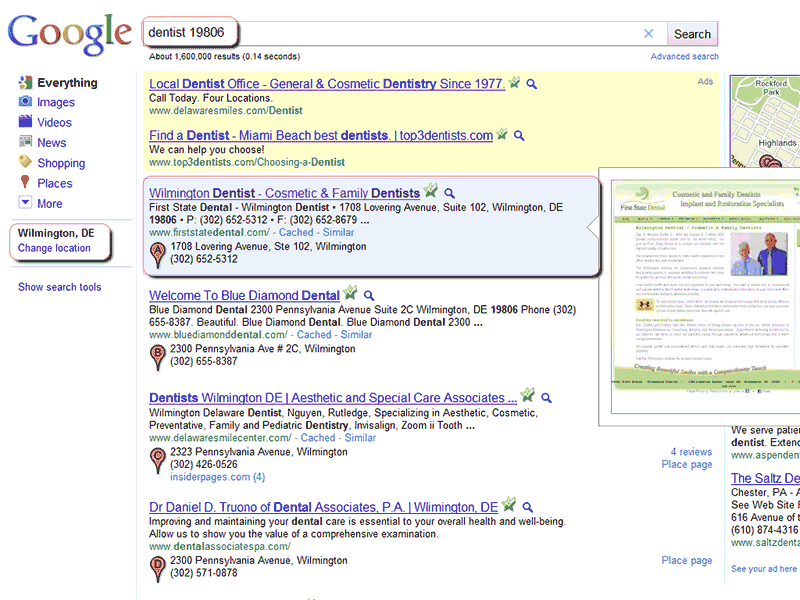Open the Wilmington Dentist Cosmetic & Family Dentists result
This screenshot has width=800, height=600.
point(284,193)
